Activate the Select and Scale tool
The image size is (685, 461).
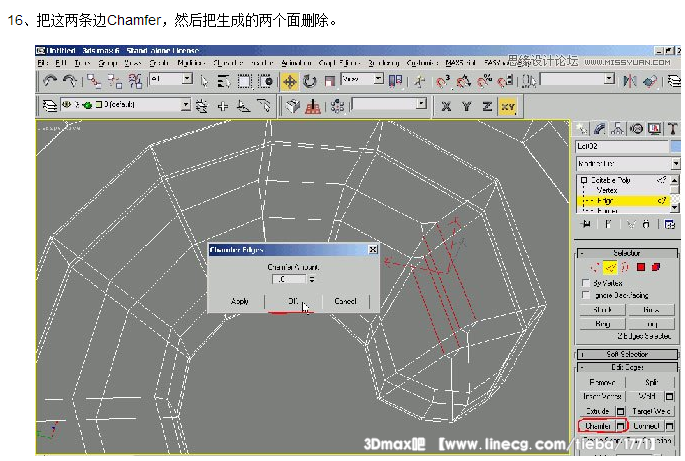coord(329,81)
